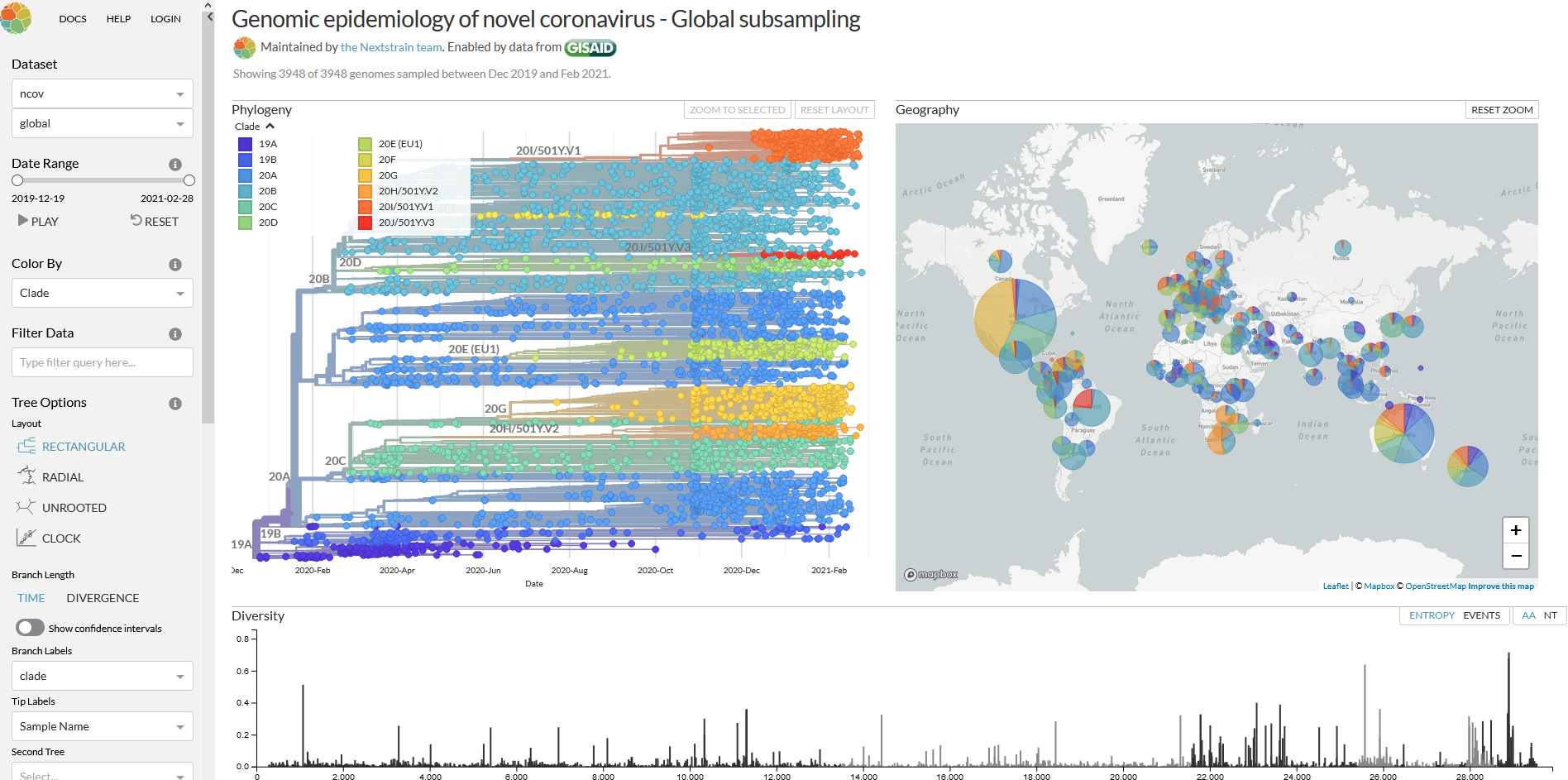Follow the Nextstrain team link
Viewport: 1568px width, 780px height.
pyautogui.click(x=390, y=47)
